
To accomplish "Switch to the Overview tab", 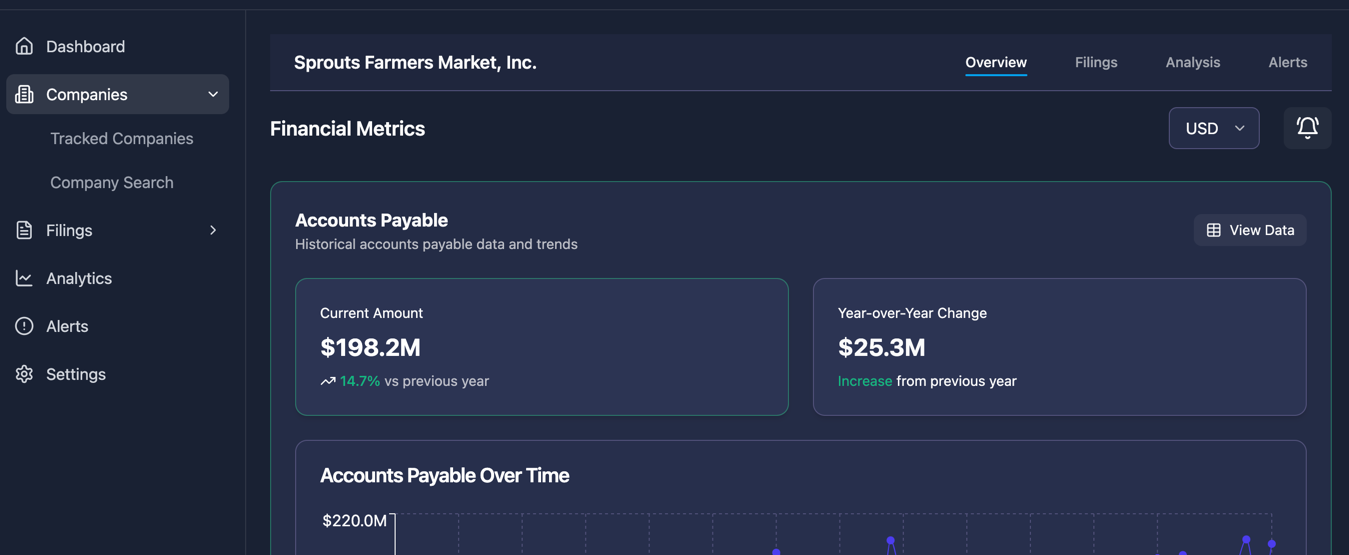I will pyautogui.click(x=996, y=62).
